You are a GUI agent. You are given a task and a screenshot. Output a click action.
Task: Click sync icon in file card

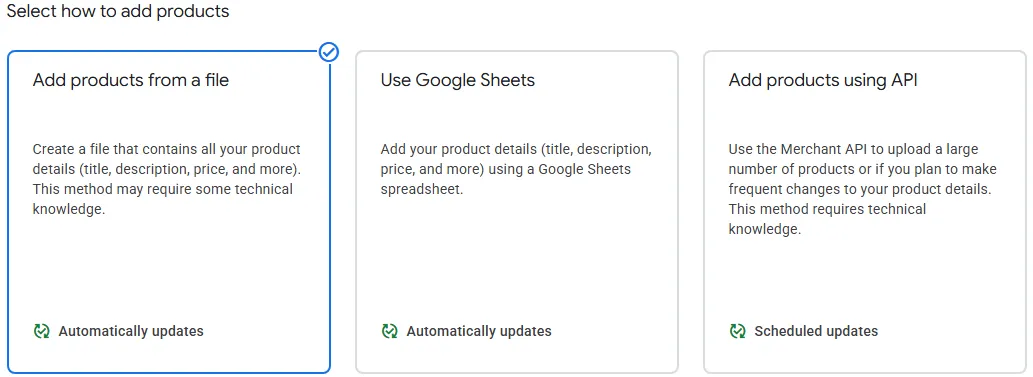pos(42,331)
